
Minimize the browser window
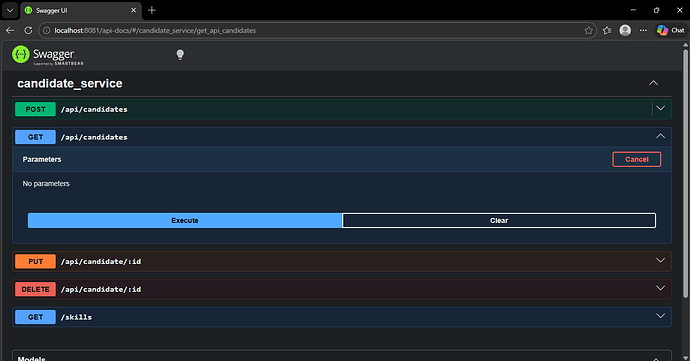633,10
